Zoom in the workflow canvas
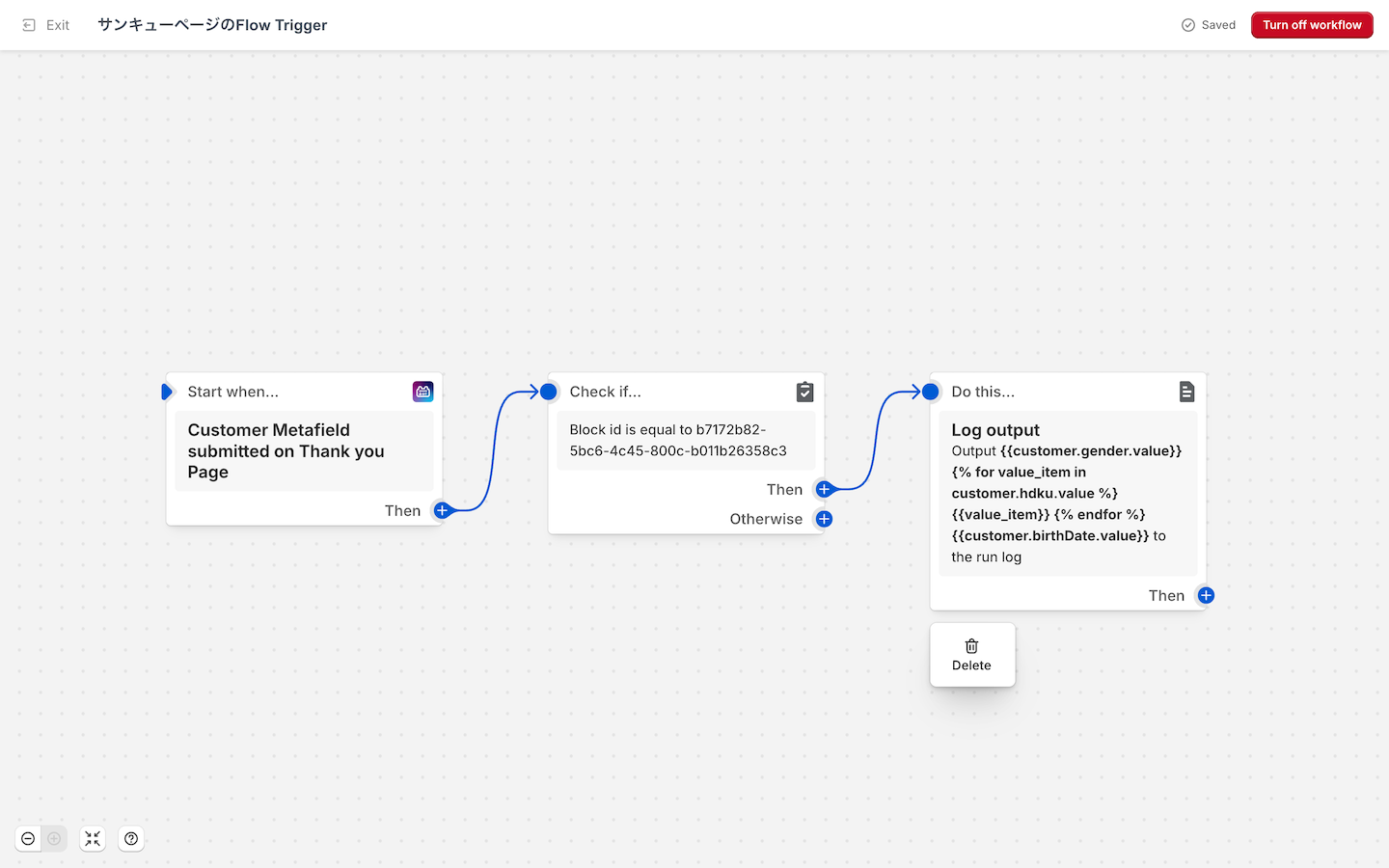Screen dimensions: 1389x868 54,839
